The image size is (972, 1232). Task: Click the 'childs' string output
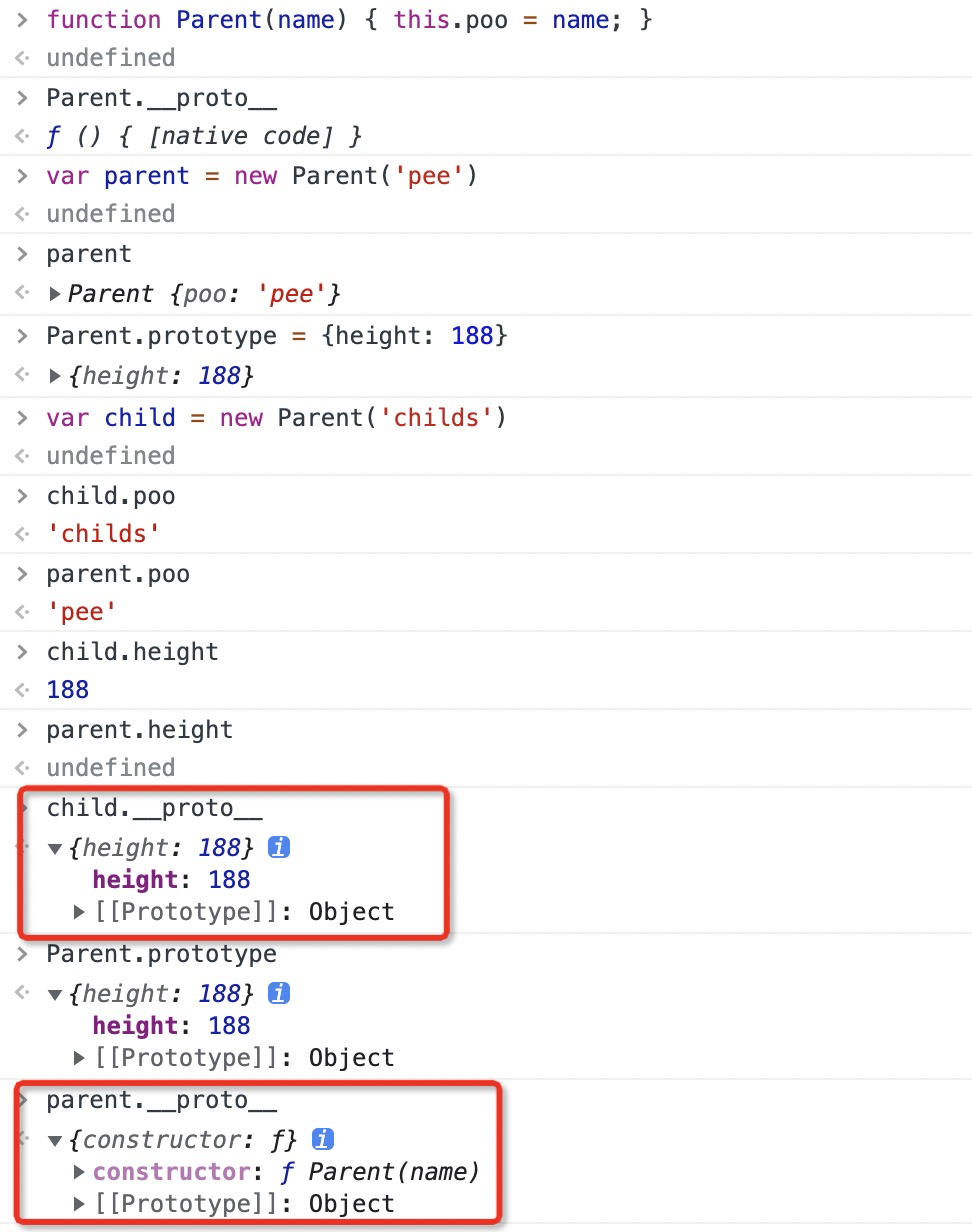(103, 533)
